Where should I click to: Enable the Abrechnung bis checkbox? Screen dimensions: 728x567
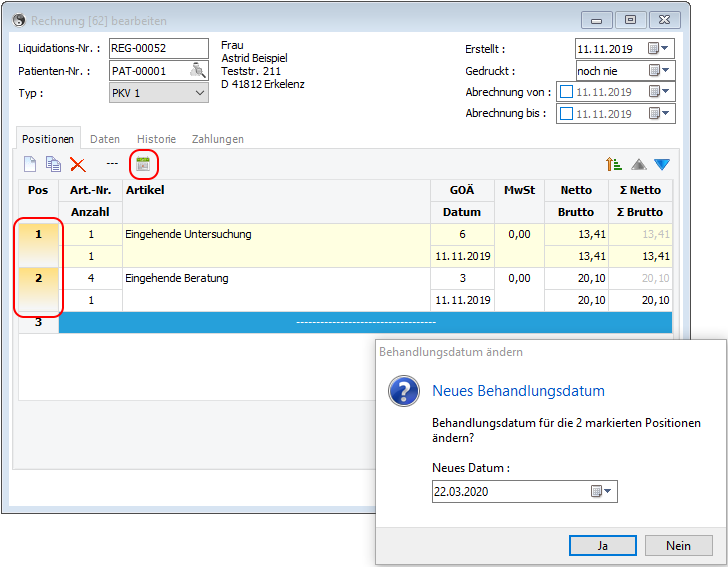point(566,113)
